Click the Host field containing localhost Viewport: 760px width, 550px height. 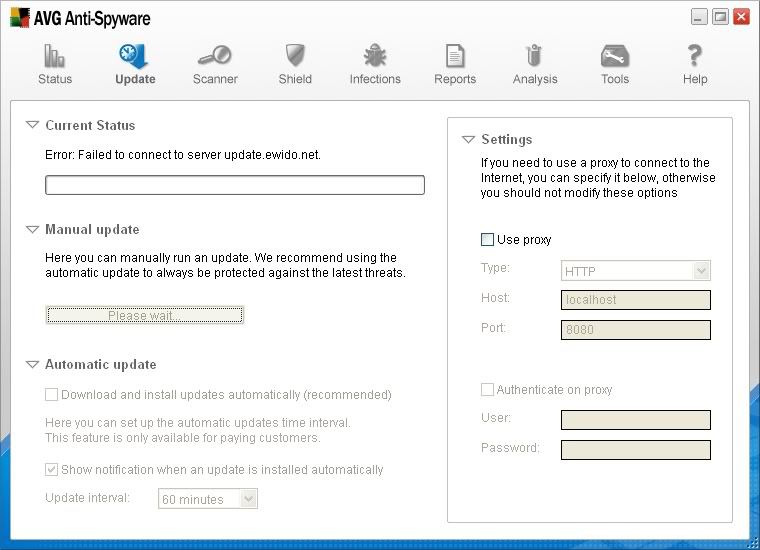(635, 300)
